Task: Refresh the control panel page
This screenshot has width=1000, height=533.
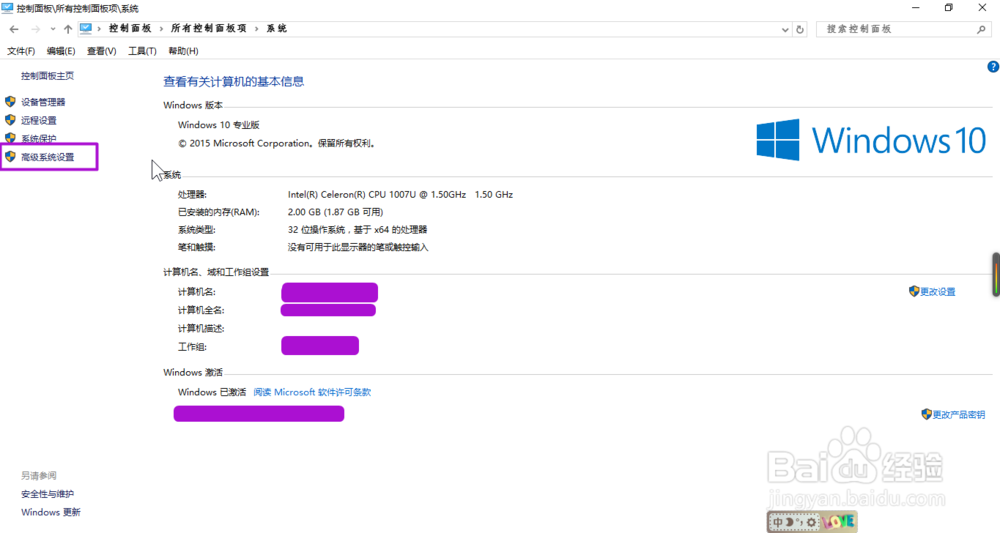Action: click(x=800, y=29)
